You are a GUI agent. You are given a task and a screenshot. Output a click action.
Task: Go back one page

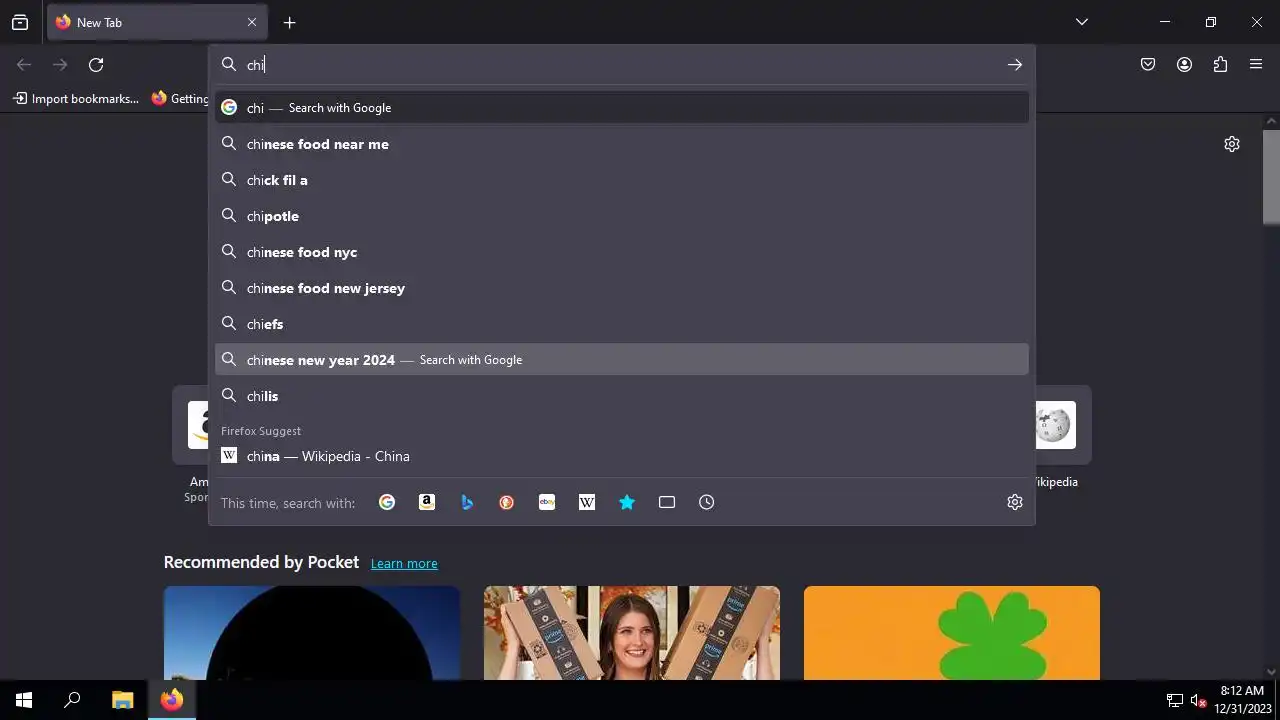click(x=24, y=65)
